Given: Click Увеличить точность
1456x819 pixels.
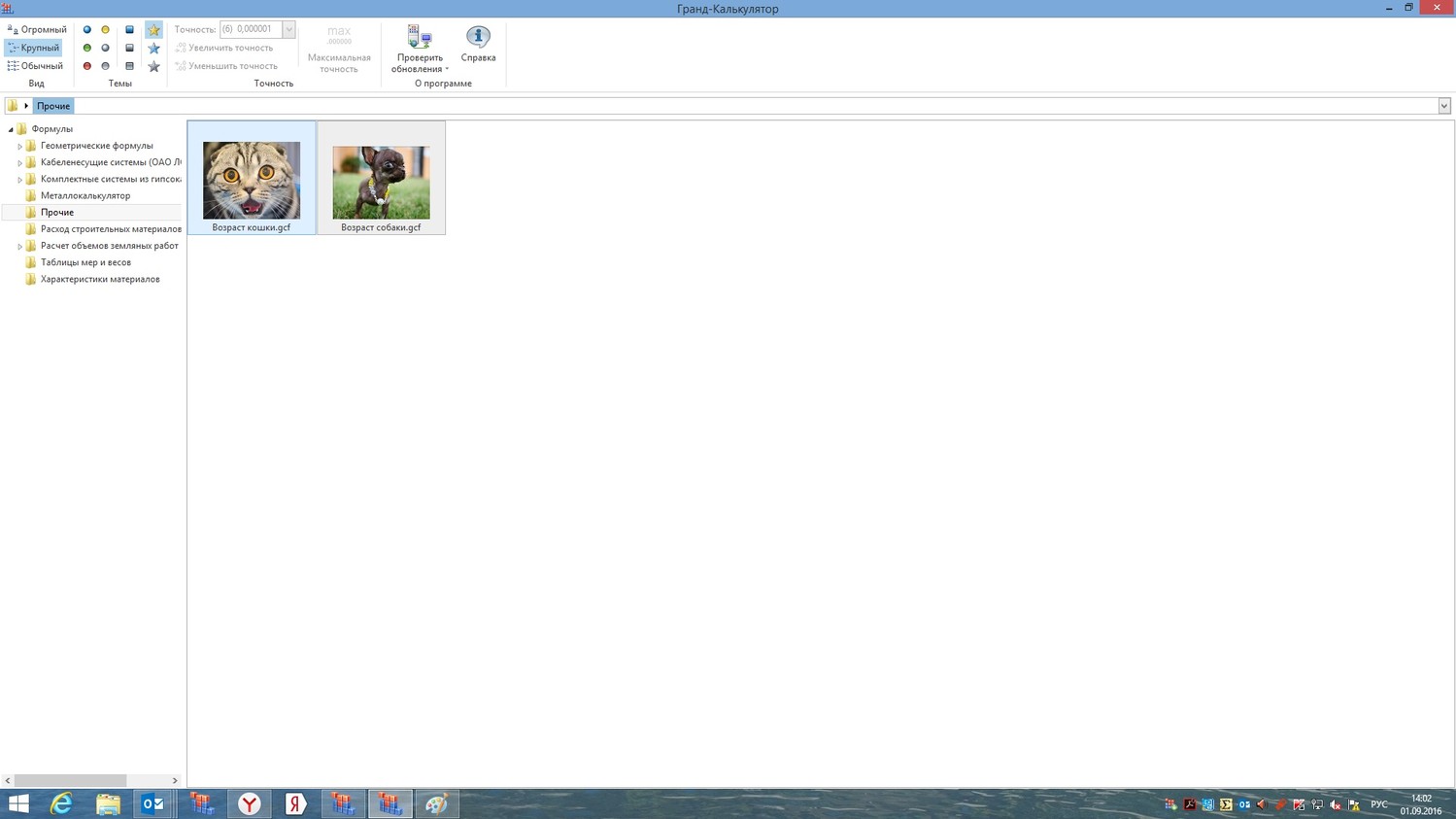Looking at the screenshot, I should pyautogui.click(x=224, y=48).
